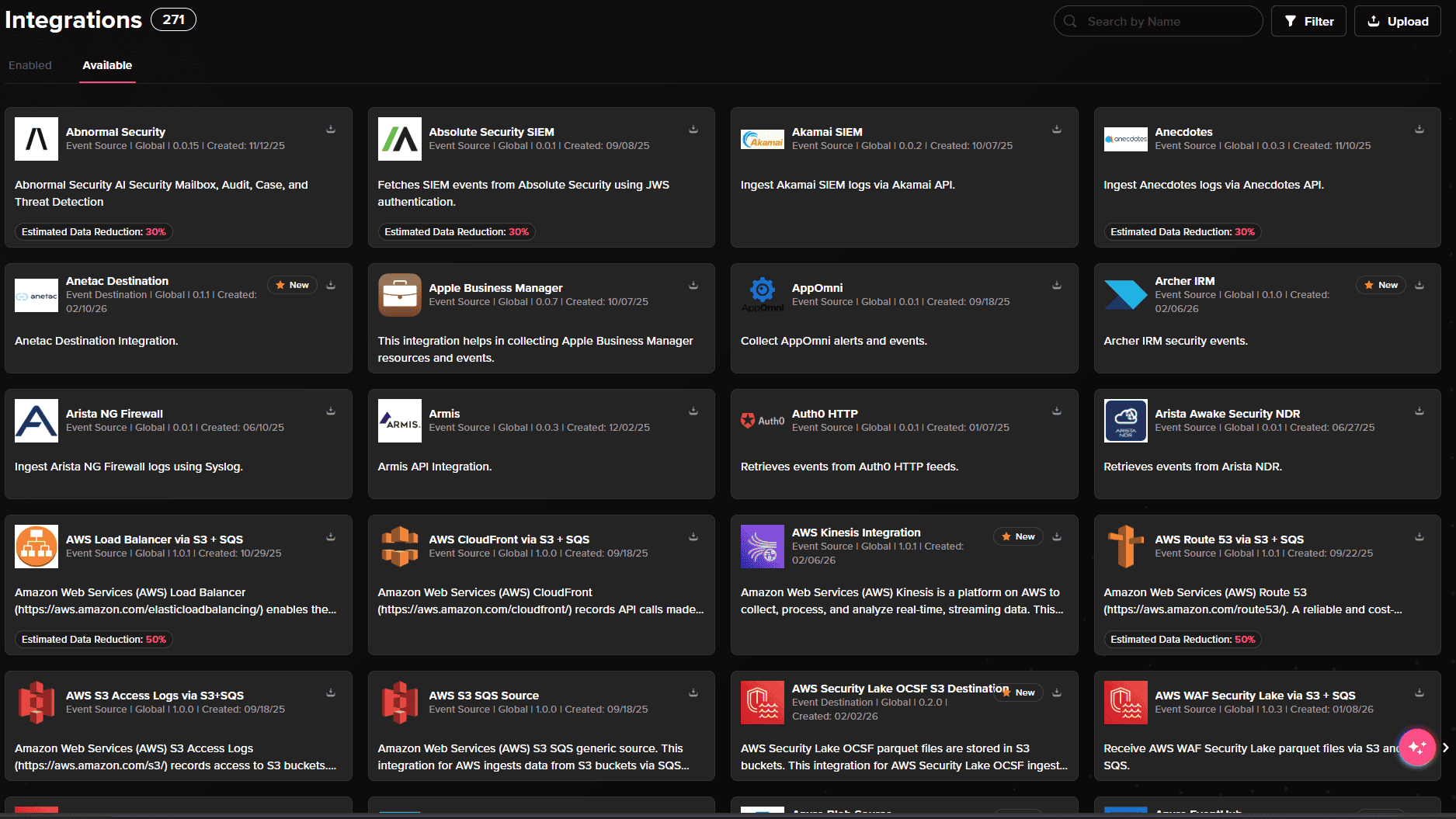This screenshot has width=1456, height=819.
Task: Install Anetac Destination via download icon
Action: tap(331, 286)
